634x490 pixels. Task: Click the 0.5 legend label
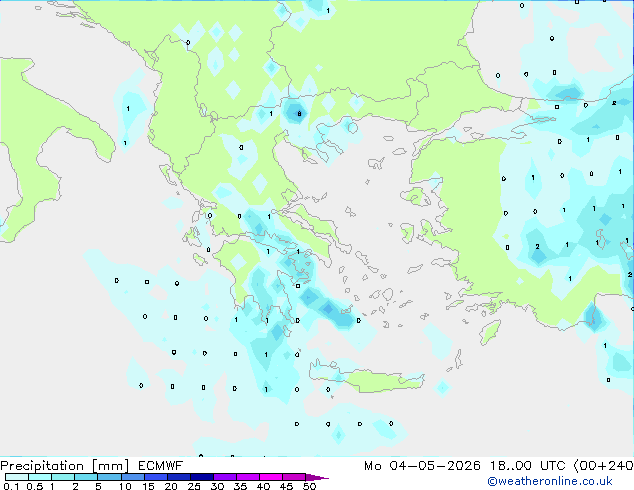click(35, 486)
